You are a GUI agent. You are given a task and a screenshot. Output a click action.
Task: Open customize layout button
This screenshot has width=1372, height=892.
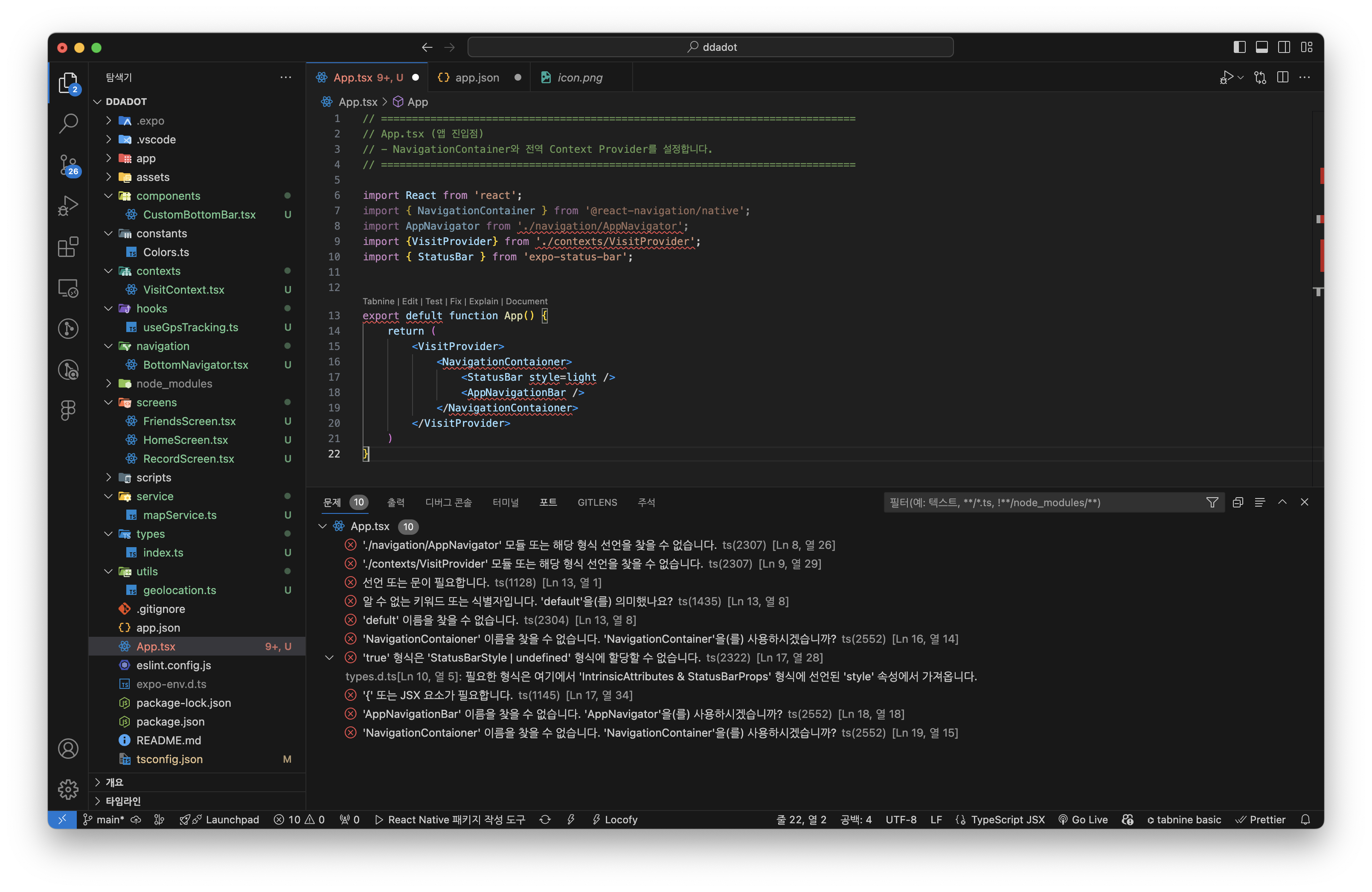coord(1307,47)
